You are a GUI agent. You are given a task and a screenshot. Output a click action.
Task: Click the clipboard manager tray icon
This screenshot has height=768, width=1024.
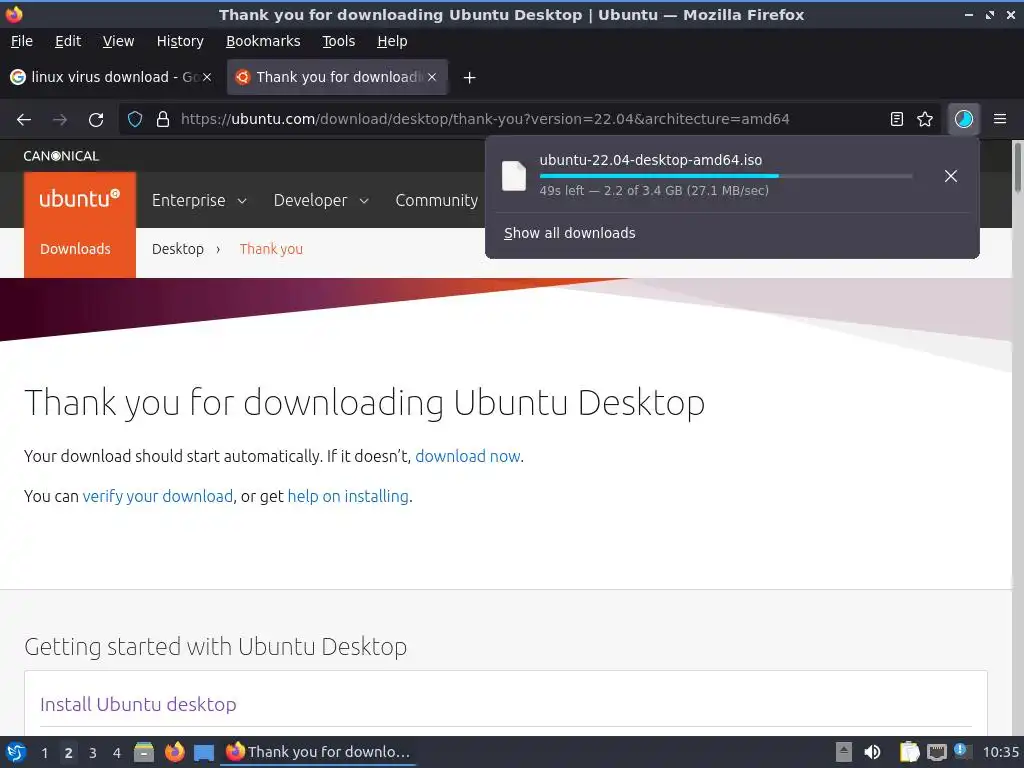[909, 752]
